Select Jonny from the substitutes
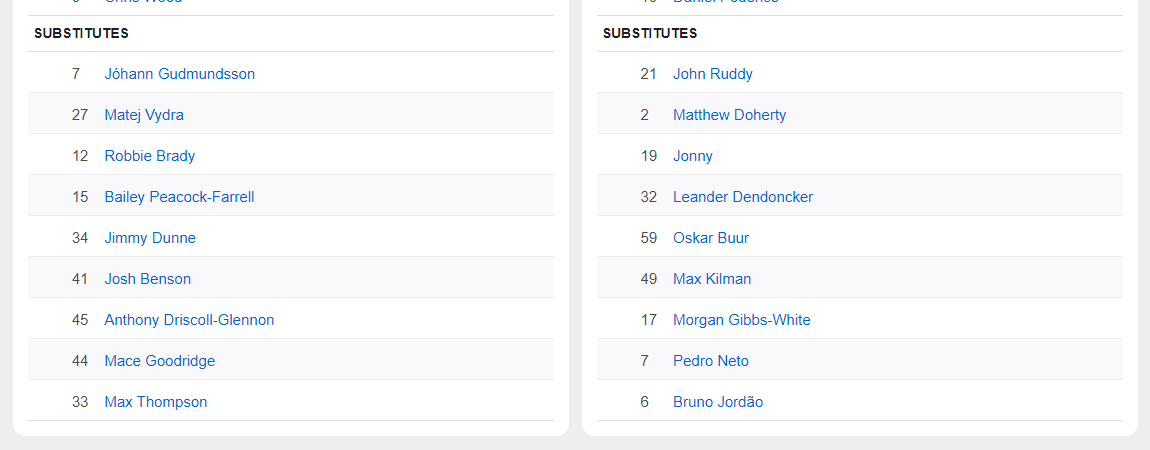This screenshot has height=450, width=1150. point(693,156)
